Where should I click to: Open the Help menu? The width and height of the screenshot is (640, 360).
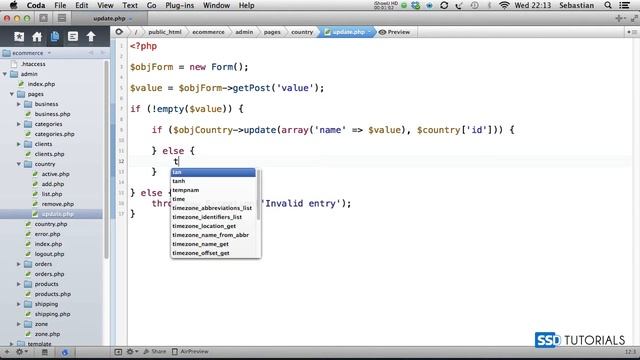pyautogui.click(x=246, y=5)
